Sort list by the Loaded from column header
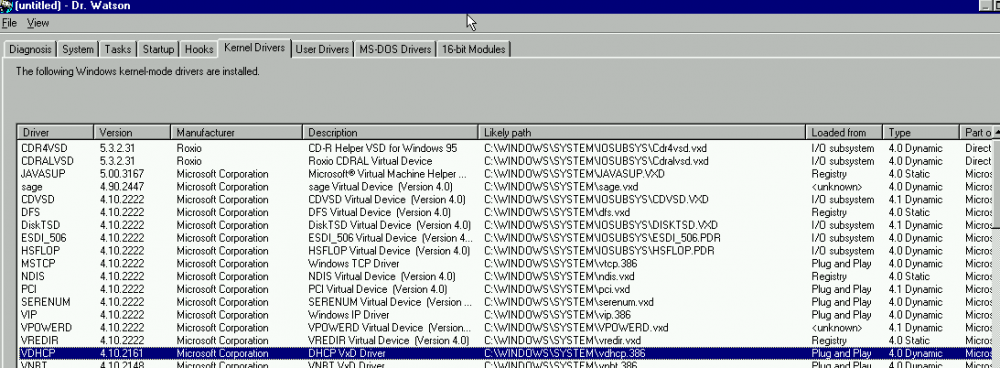 tap(844, 133)
